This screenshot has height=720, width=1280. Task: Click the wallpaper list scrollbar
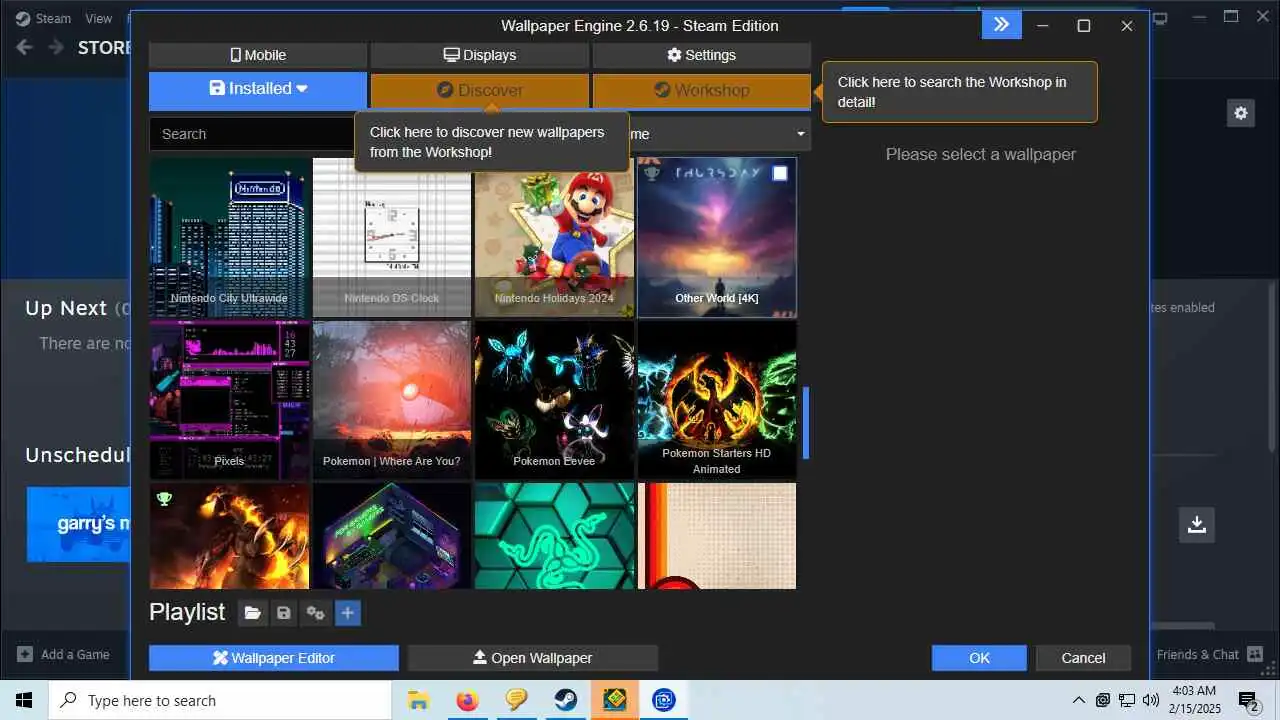[806, 423]
